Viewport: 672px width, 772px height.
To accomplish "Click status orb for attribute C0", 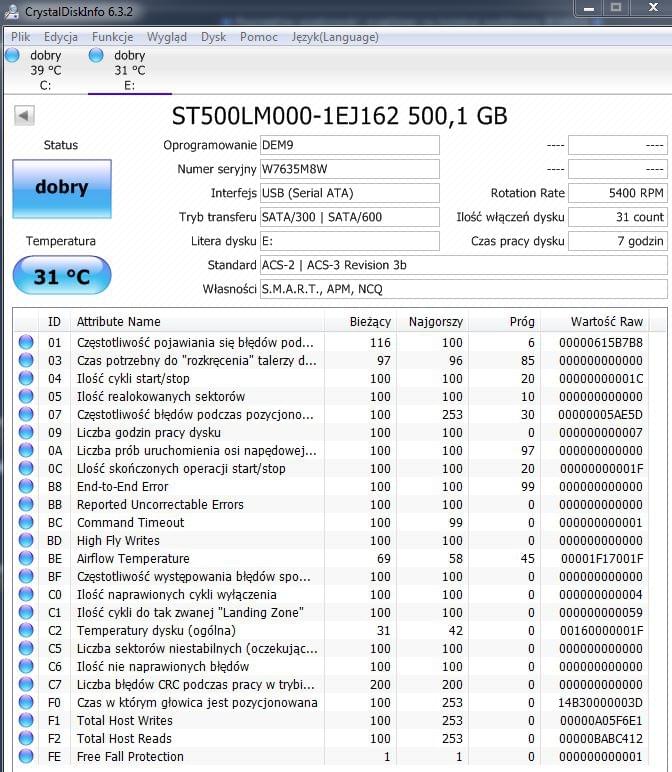I will click(26, 594).
